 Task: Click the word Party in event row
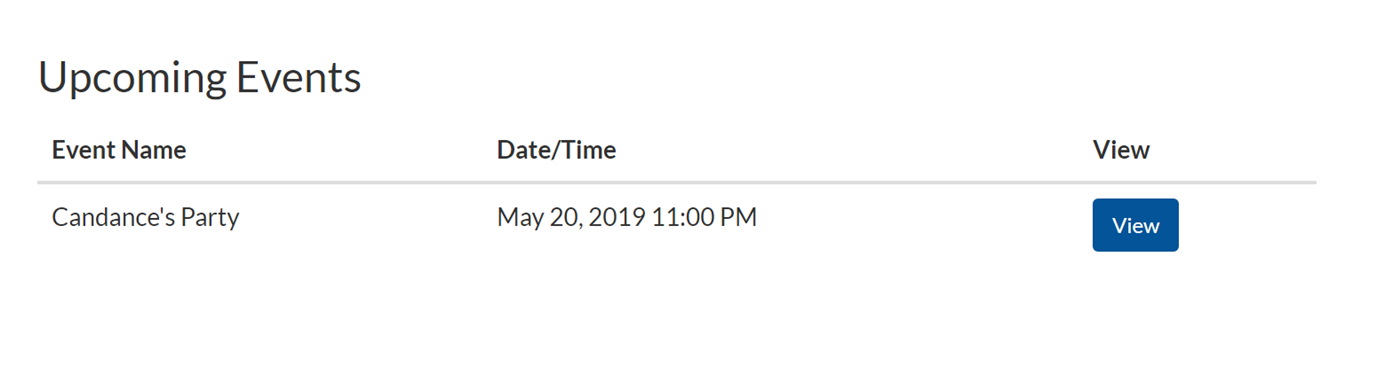pos(210,218)
